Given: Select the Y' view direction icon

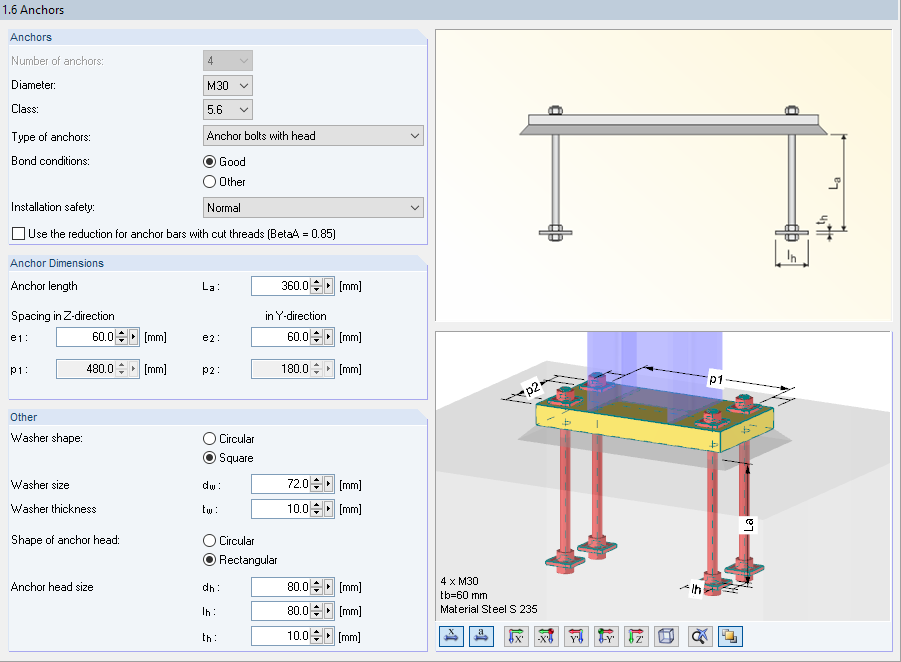Looking at the screenshot, I should click(x=576, y=636).
